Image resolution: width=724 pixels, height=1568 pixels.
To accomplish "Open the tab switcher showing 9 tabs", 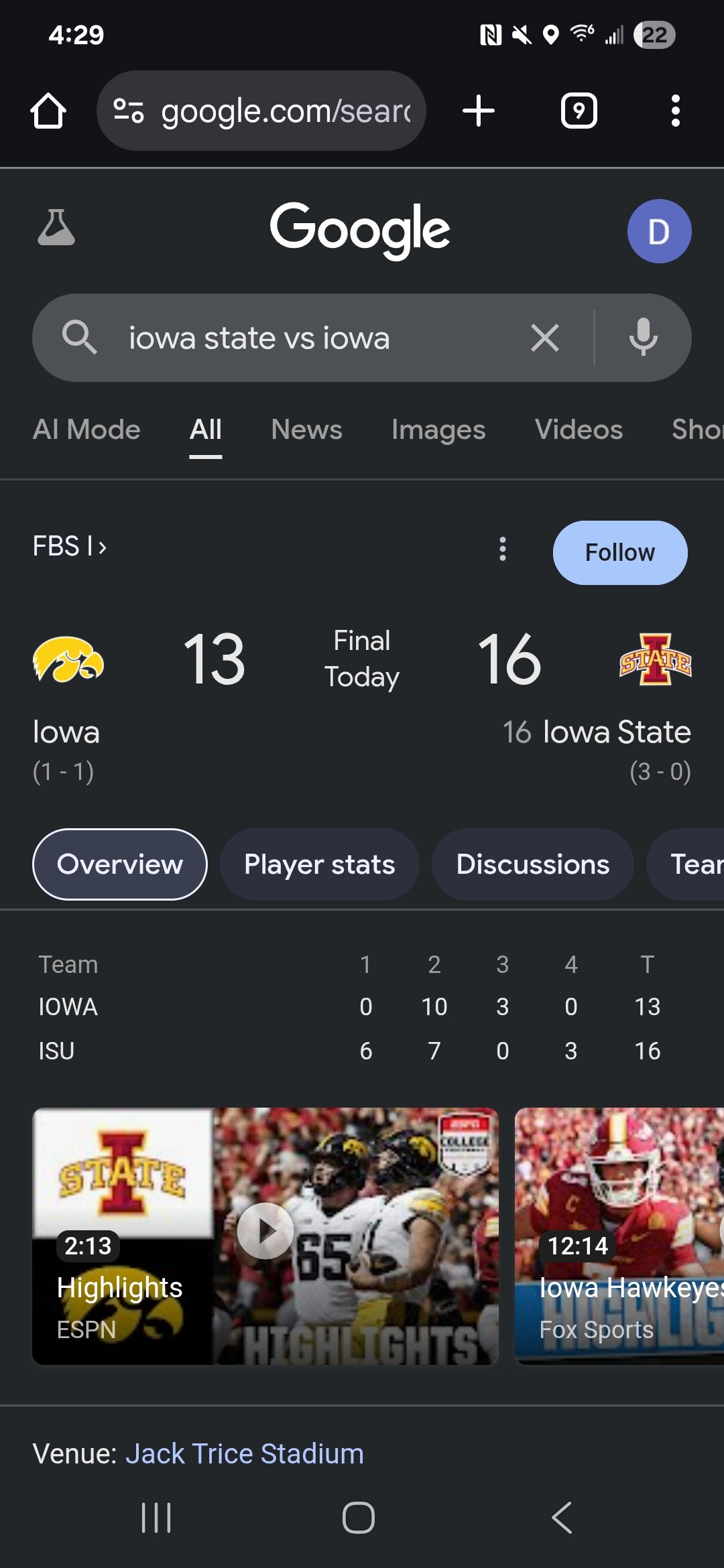I will 579,111.
